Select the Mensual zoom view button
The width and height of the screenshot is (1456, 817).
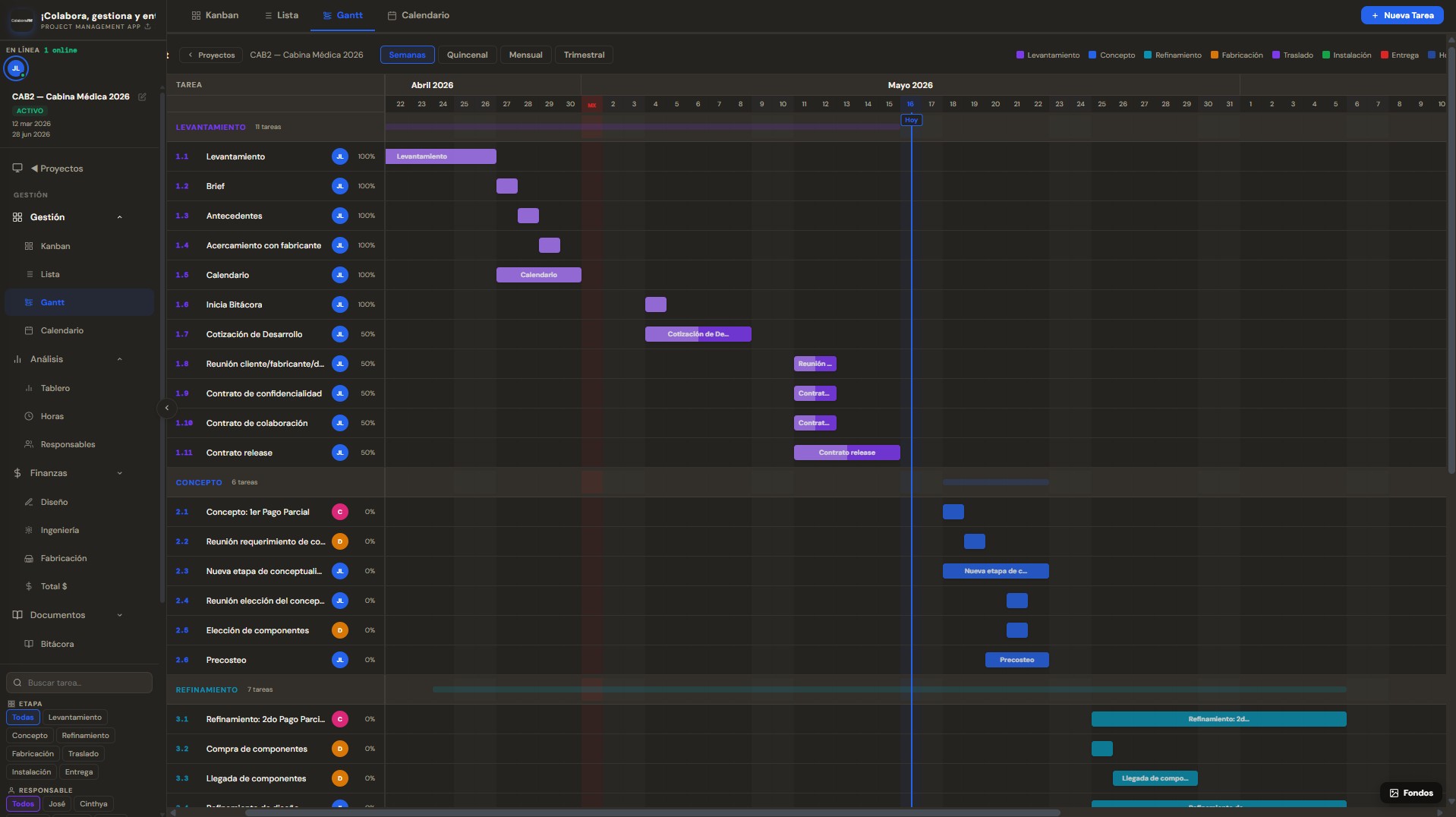tap(525, 55)
